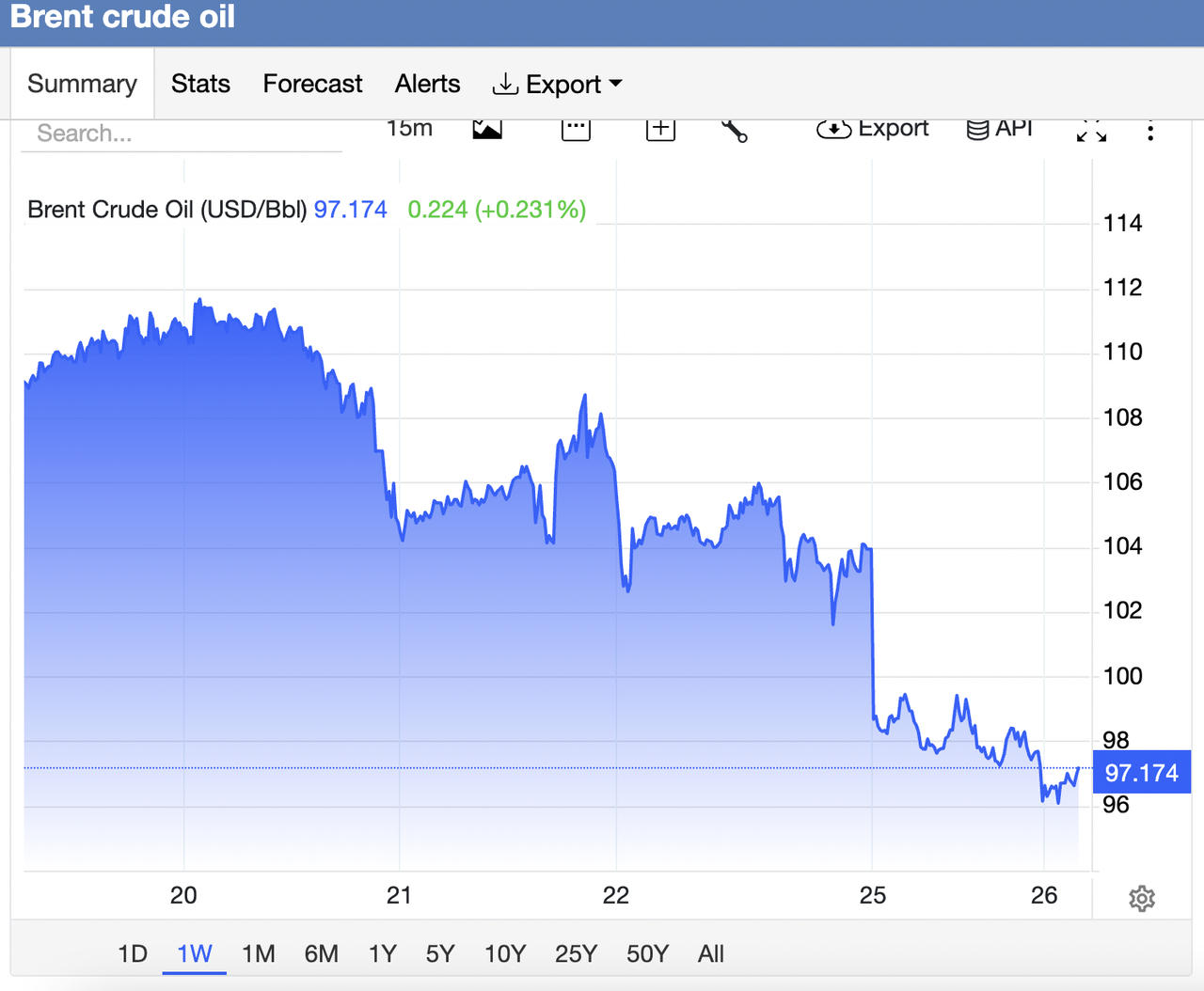Select the 1W time range
Screen dimensions: 1204x991
tap(195, 953)
